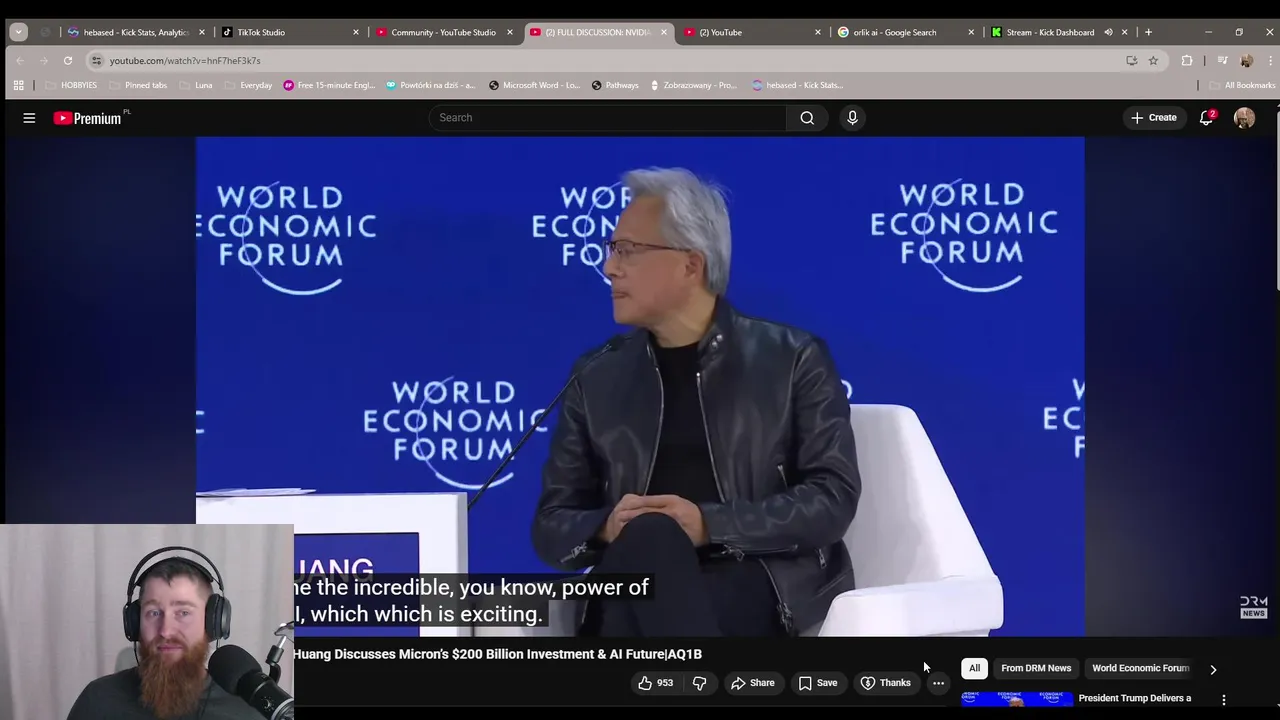Start voice search with the microphone icon
The height and width of the screenshot is (720, 1280).
852,118
